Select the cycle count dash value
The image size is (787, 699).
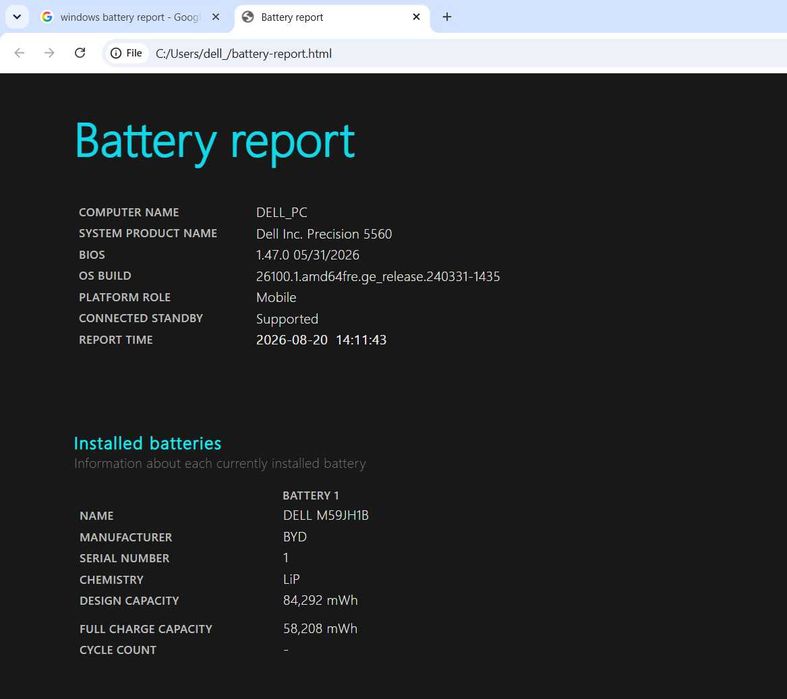pyautogui.click(x=286, y=650)
